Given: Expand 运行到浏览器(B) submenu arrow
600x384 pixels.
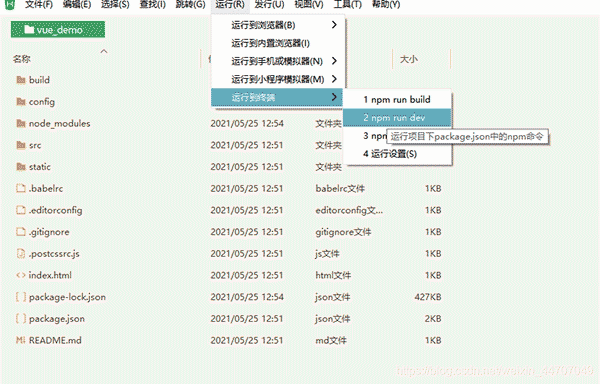Looking at the screenshot, I should tap(334, 25).
